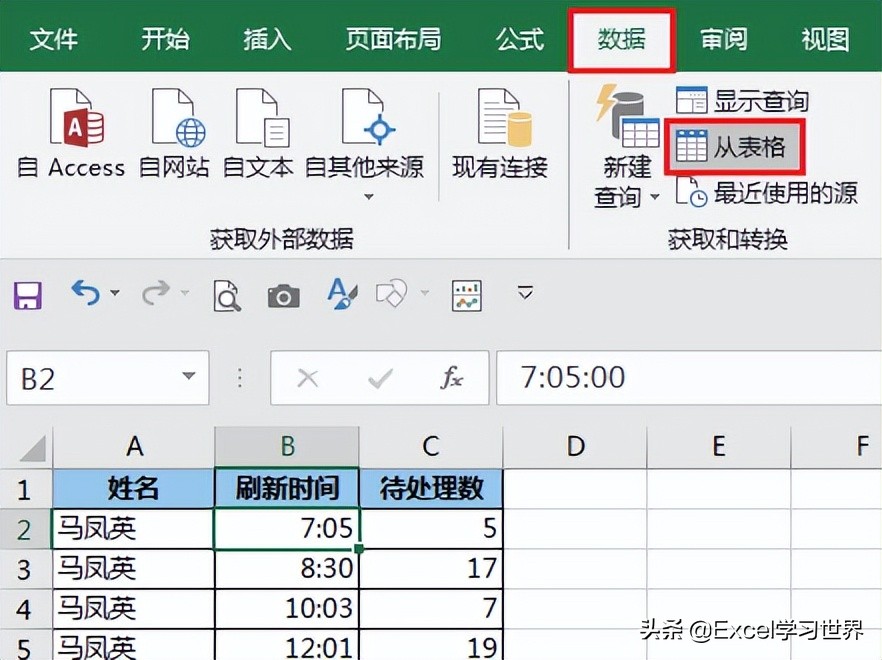
Task: Open the 插入 tab
Action: click(267, 39)
